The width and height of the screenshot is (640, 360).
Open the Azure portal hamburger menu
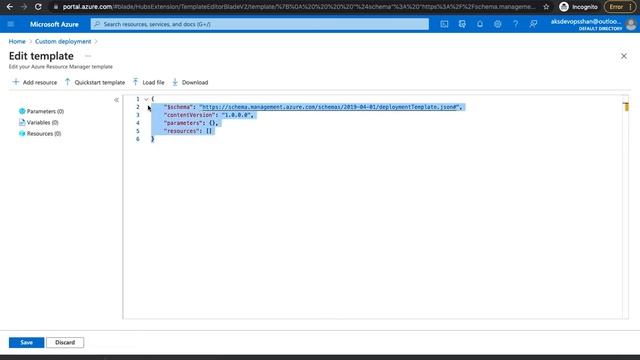point(11,24)
